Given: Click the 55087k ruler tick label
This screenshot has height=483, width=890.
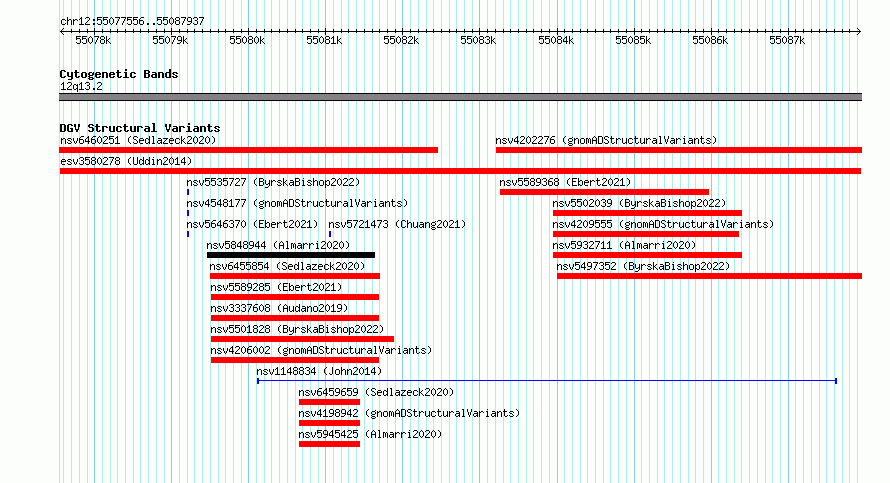Looking at the screenshot, I should [787, 40].
